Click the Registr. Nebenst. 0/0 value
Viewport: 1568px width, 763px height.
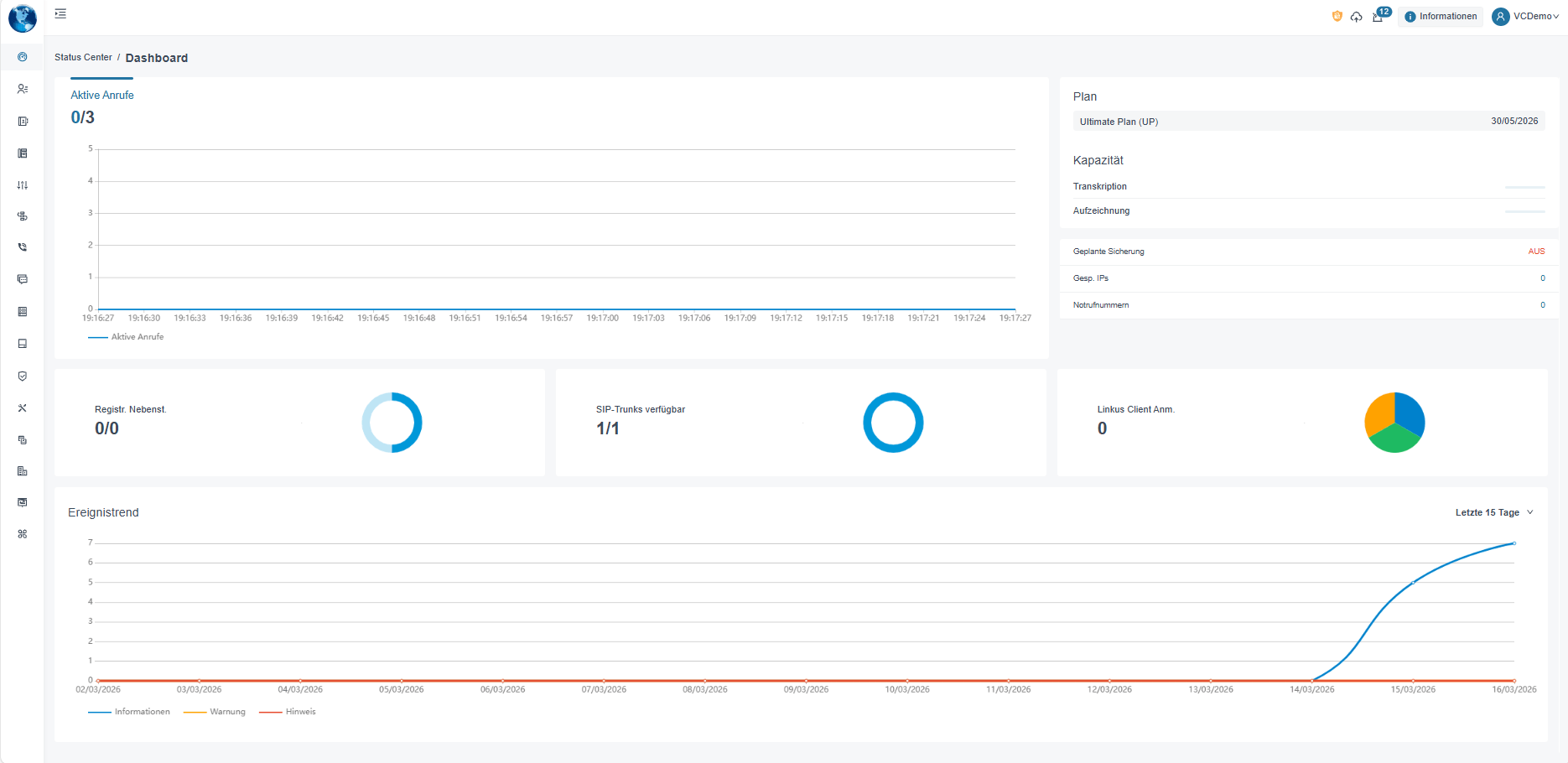pos(106,428)
